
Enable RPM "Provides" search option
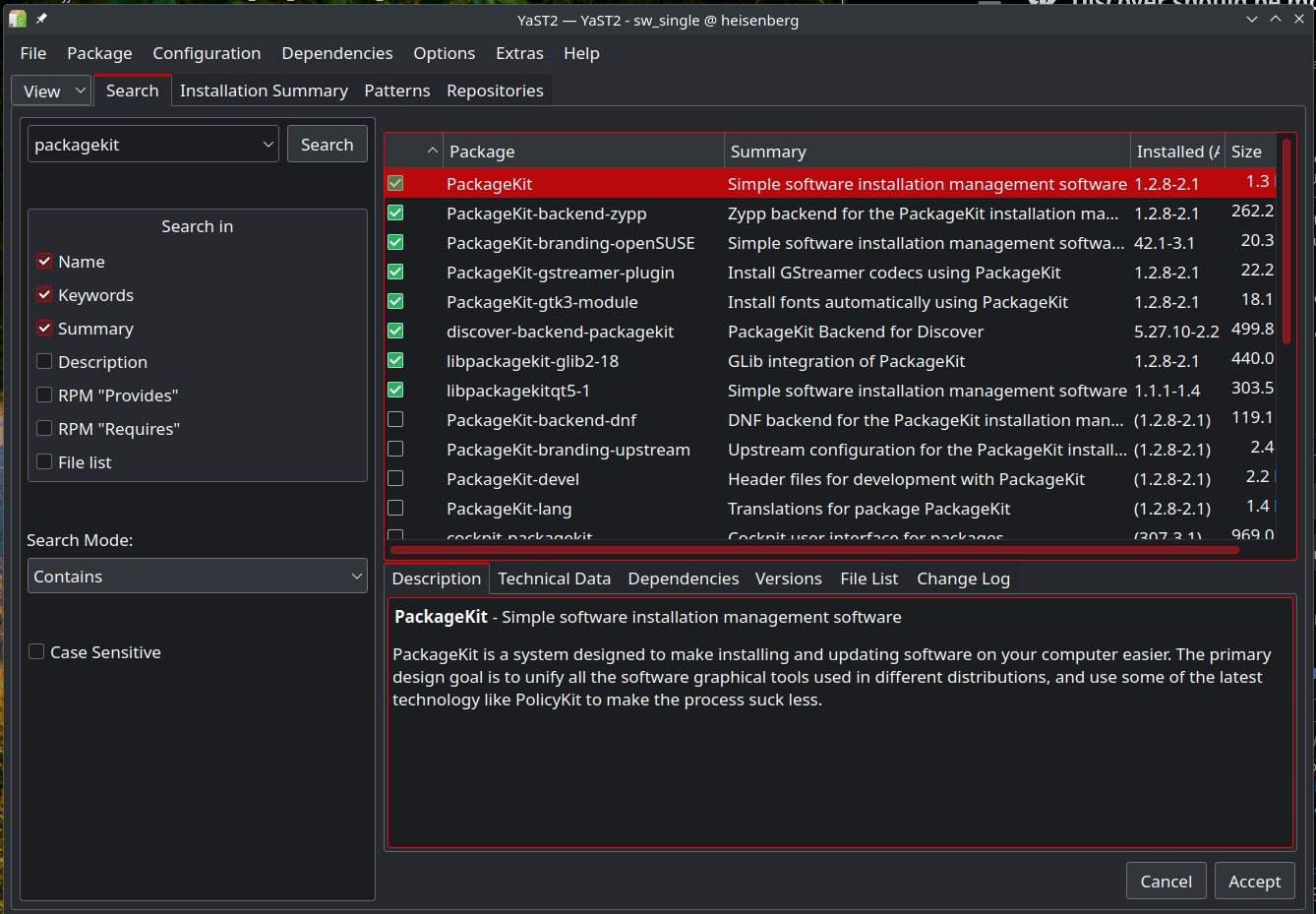tap(44, 396)
